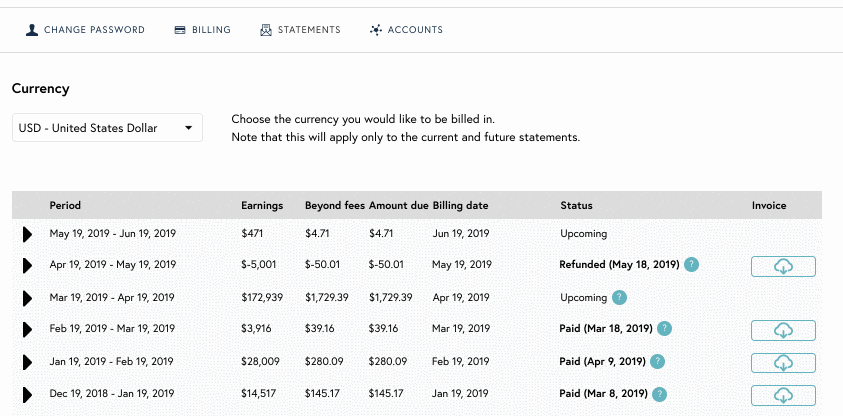Open the USD currency dropdown
The width and height of the screenshot is (843, 416).
[x=108, y=128]
